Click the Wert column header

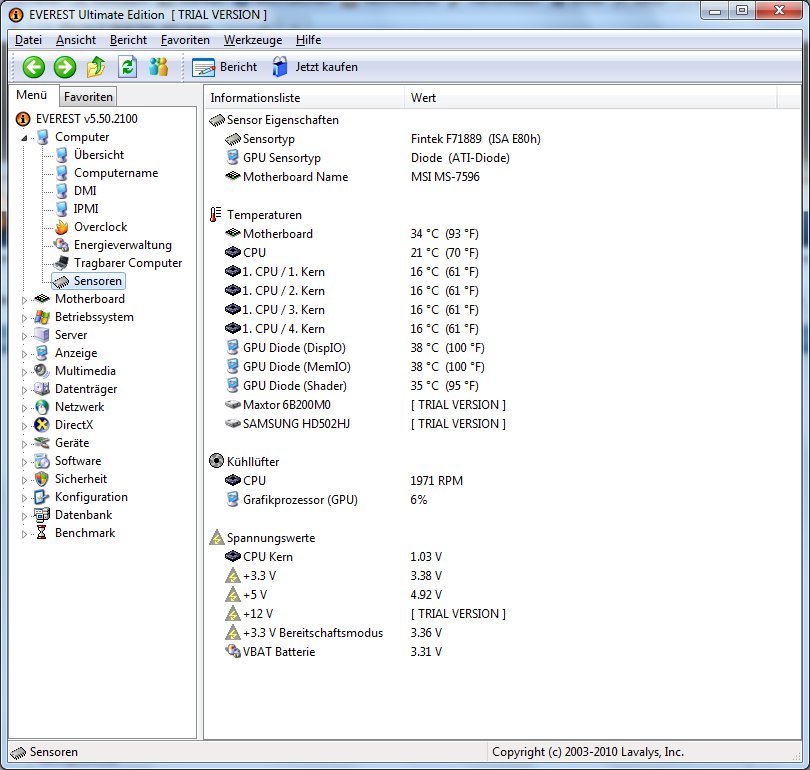pos(590,98)
